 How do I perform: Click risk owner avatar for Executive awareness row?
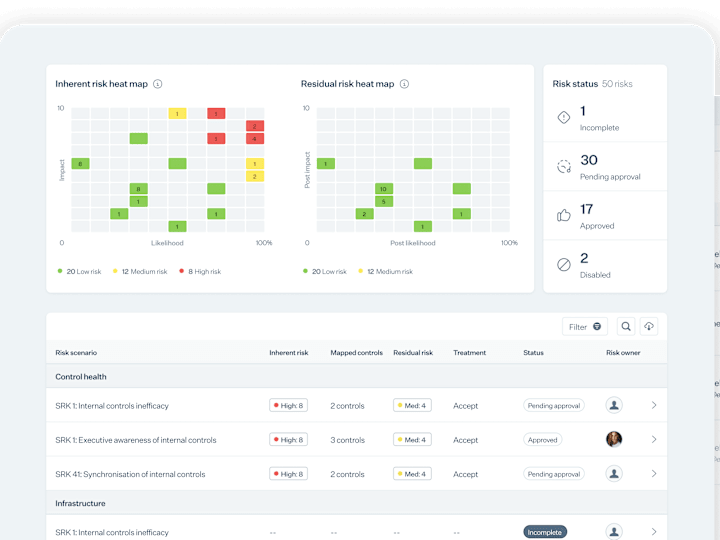614,439
